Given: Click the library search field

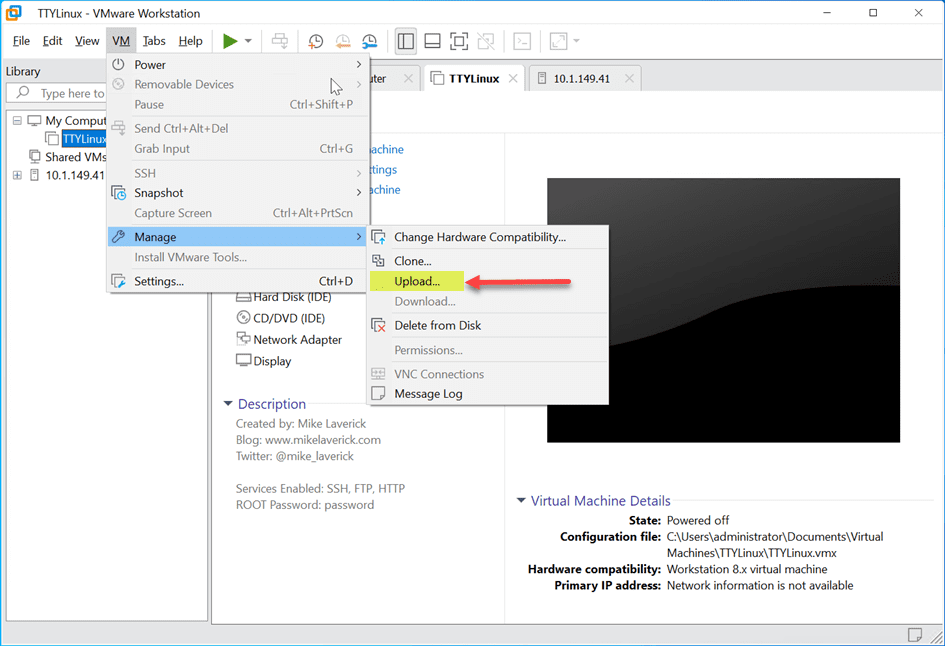Looking at the screenshot, I should [x=57, y=93].
